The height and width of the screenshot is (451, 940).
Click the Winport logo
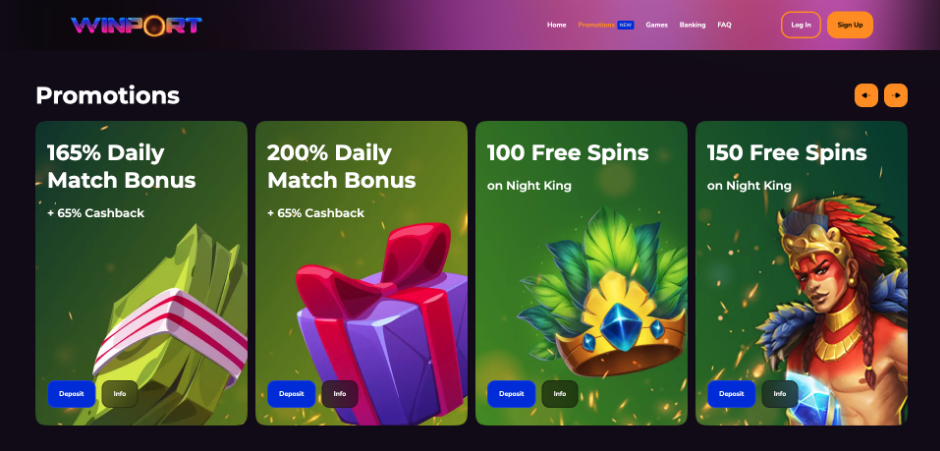[136, 25]
